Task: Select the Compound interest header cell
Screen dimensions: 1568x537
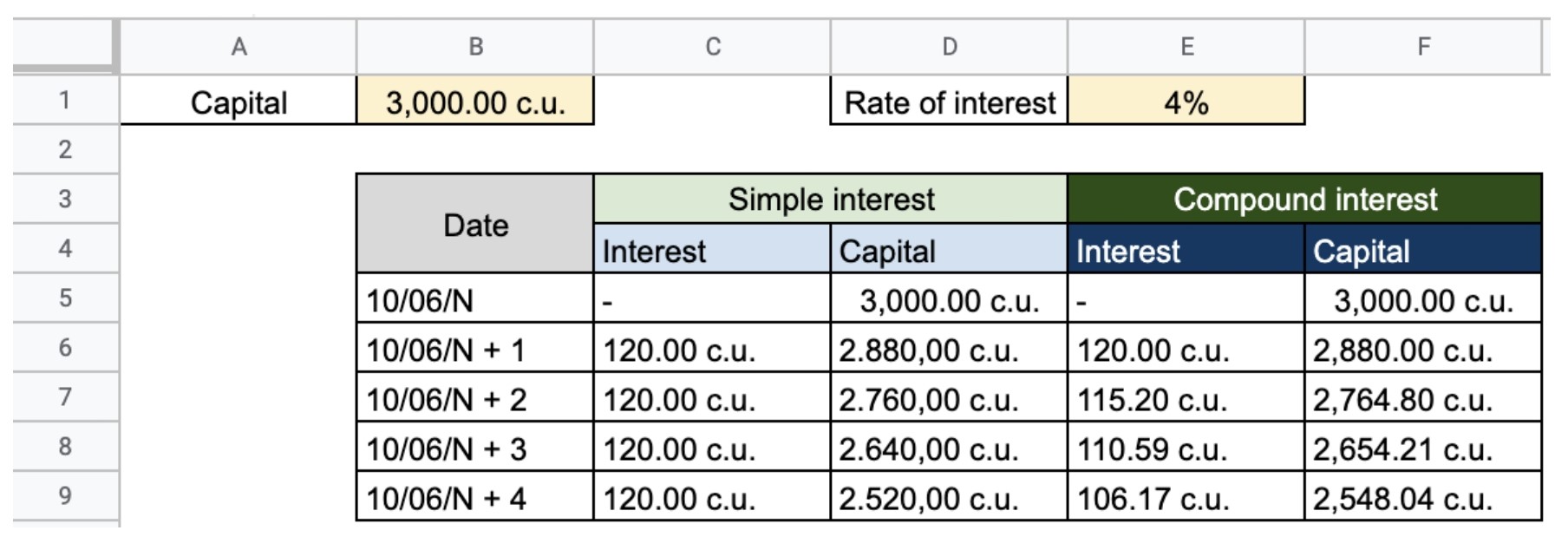Action: 1304,200
